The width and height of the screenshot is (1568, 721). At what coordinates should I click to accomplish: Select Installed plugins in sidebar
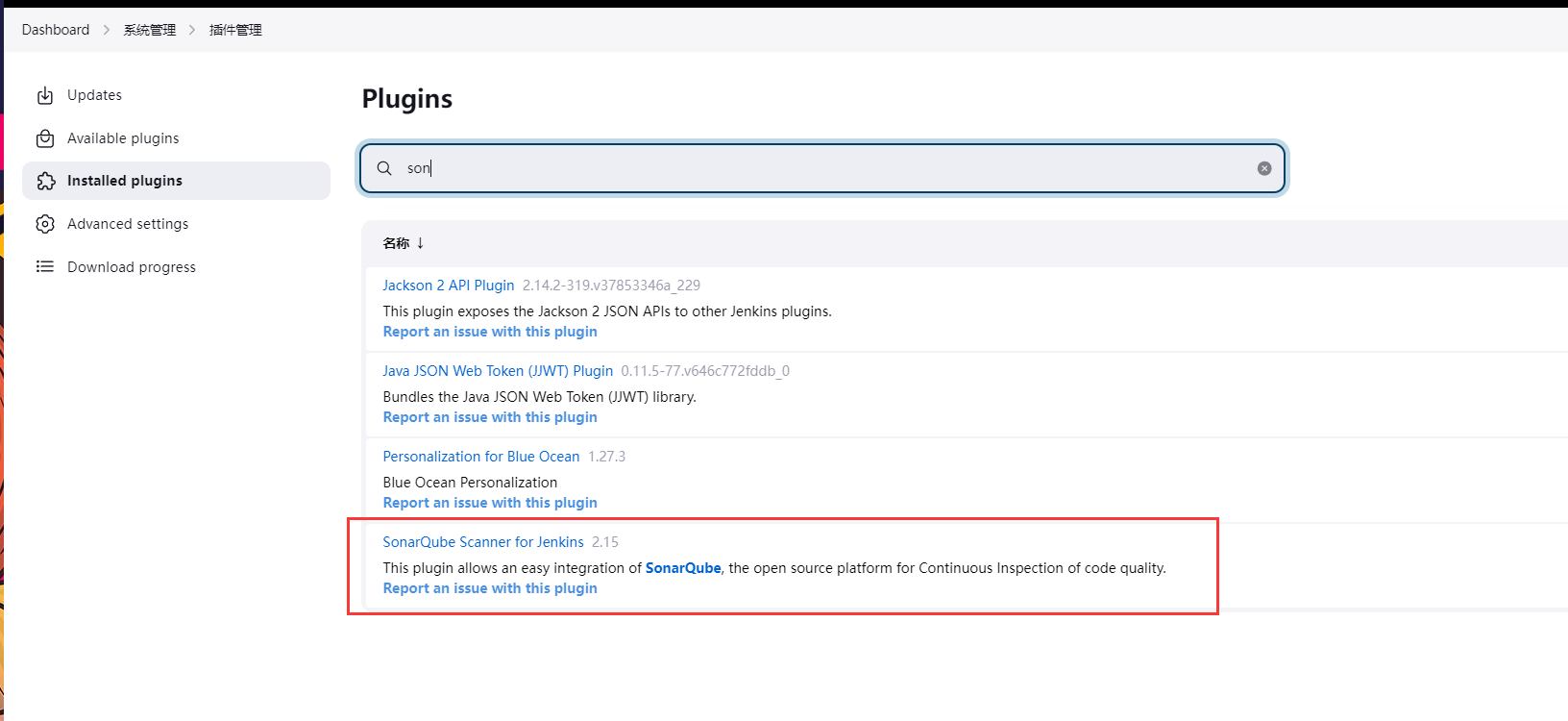click(176, 181)
